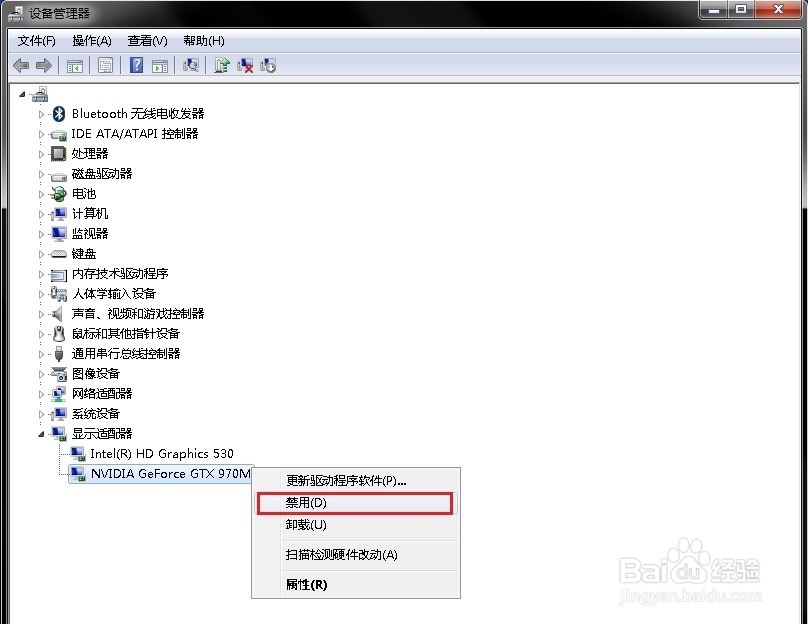Viewport: 808px width, 624px height.
Task: Expand the 人体学输入设备 node
Action: click(41, 294)
